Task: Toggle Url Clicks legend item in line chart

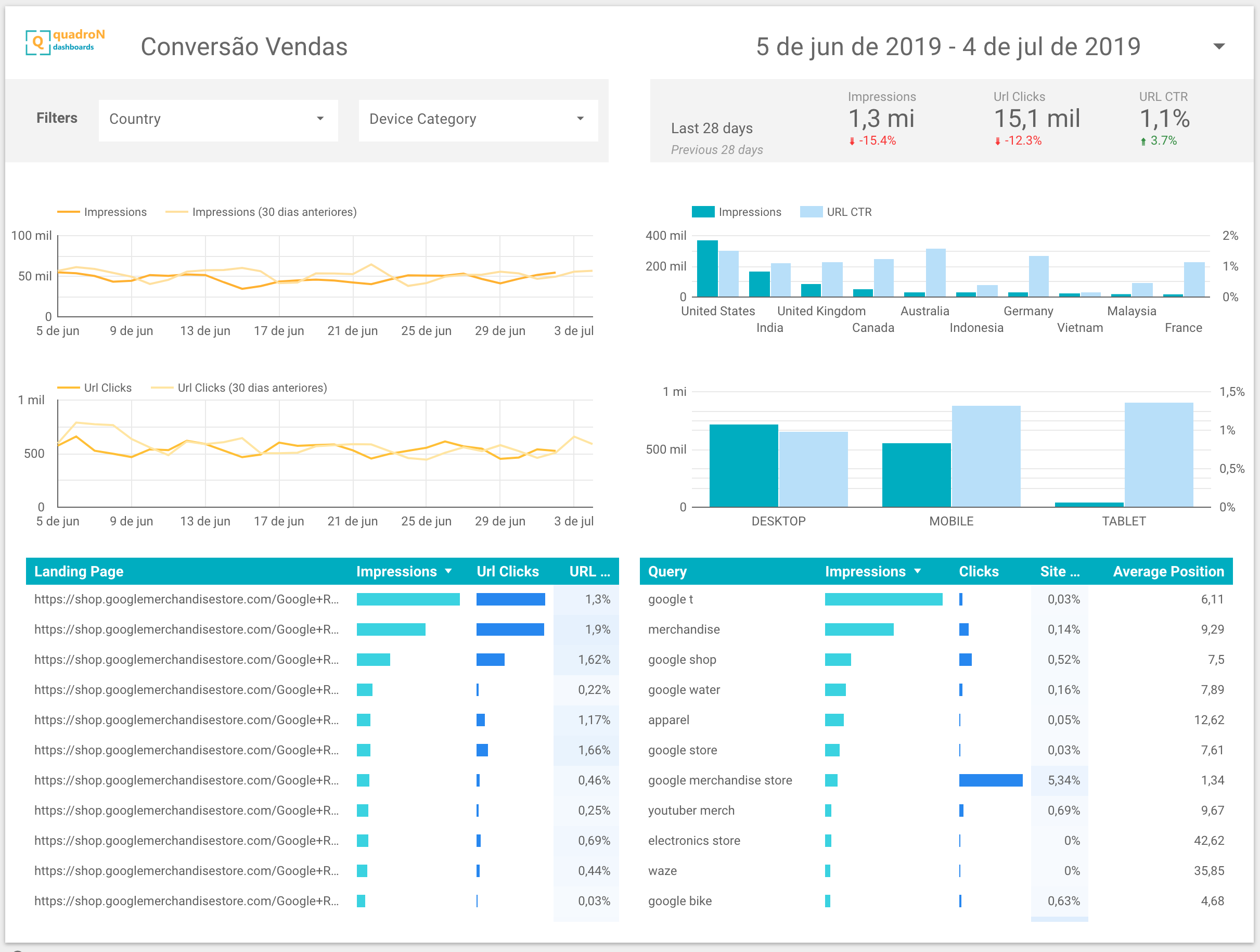Action: tap(95, 388)
